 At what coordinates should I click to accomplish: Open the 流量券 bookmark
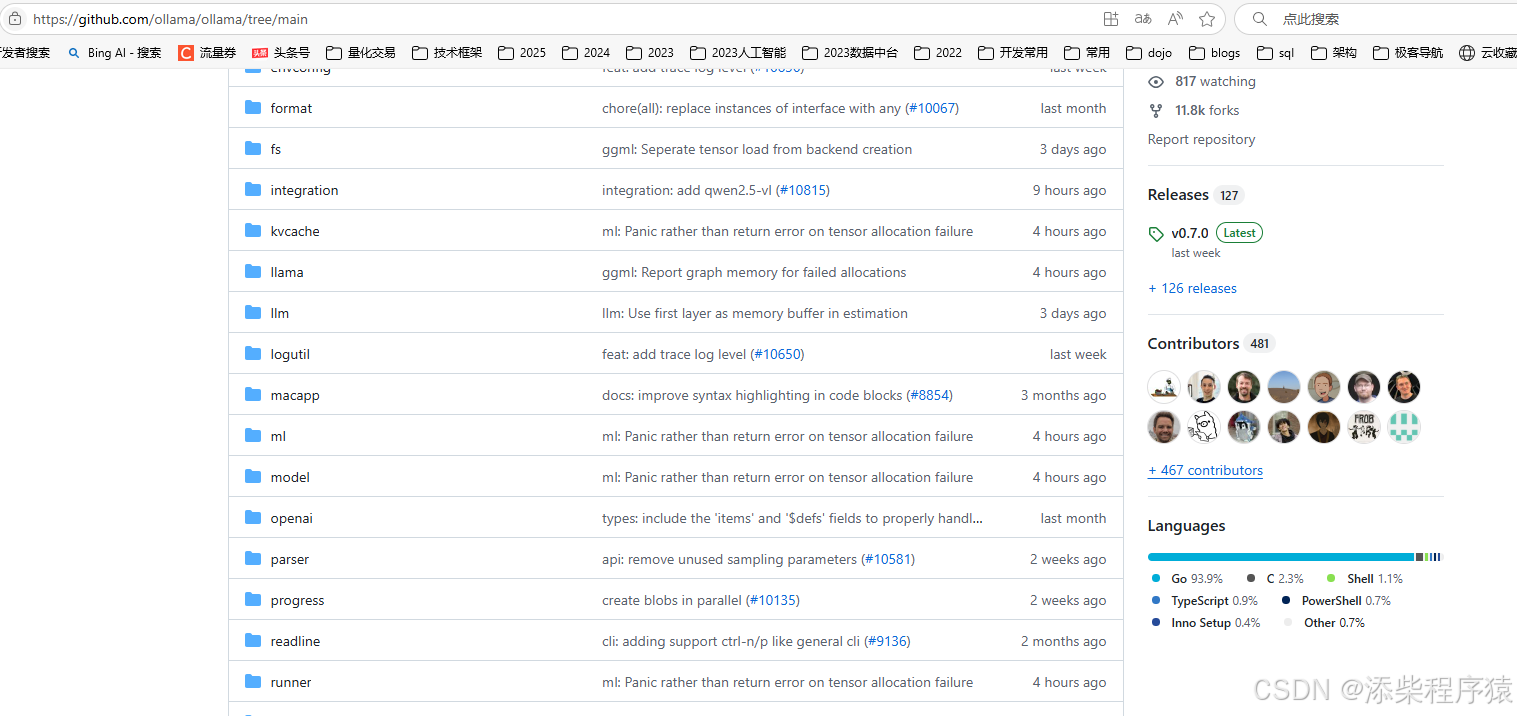coord(207,53)
